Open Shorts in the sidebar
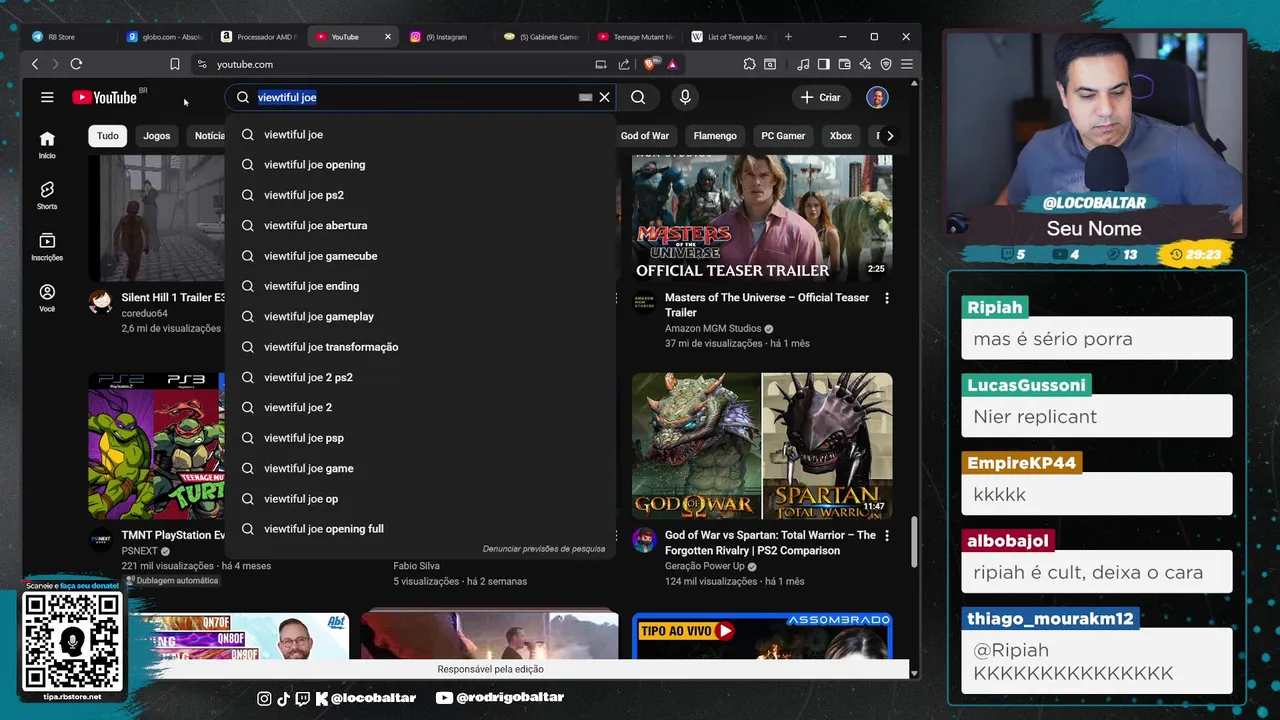 [47, 196]
